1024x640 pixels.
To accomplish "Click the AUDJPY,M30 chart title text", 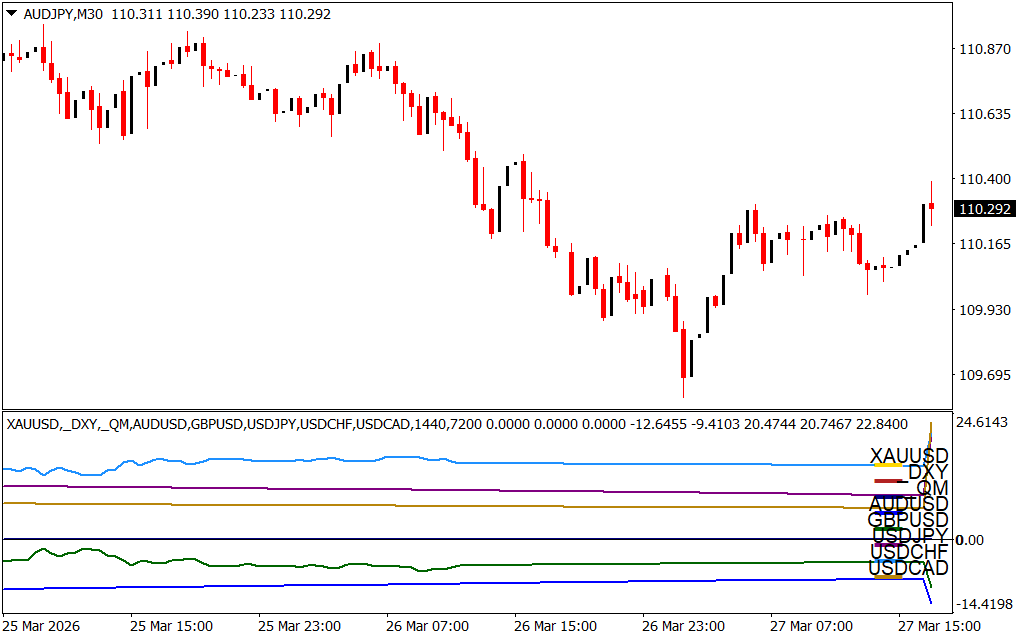I will point(64,14).
